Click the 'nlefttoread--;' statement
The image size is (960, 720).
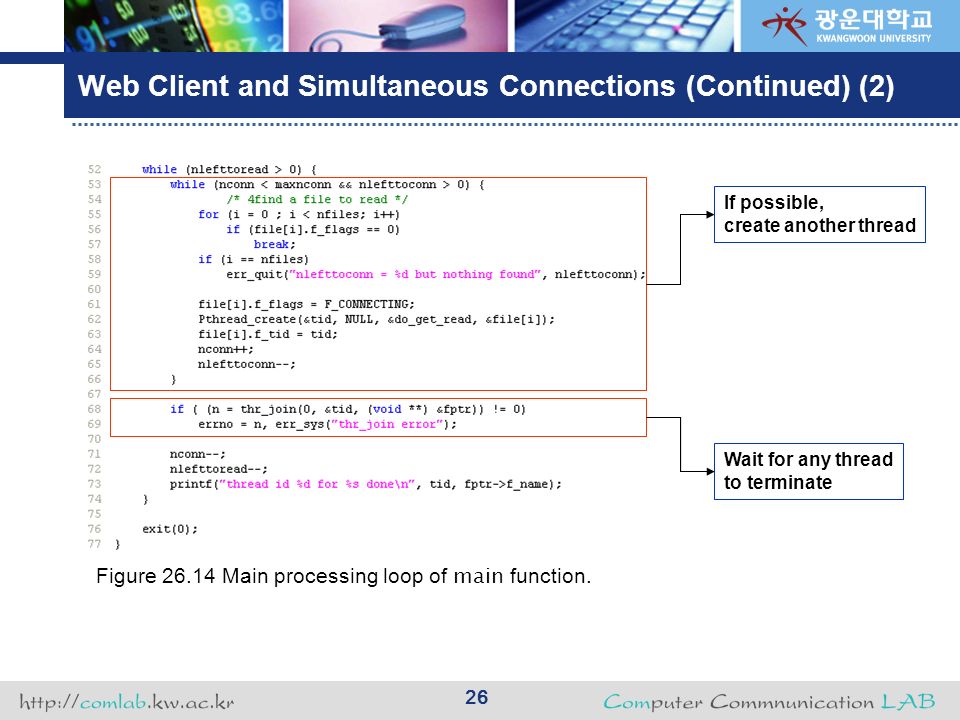click(219, 469)
